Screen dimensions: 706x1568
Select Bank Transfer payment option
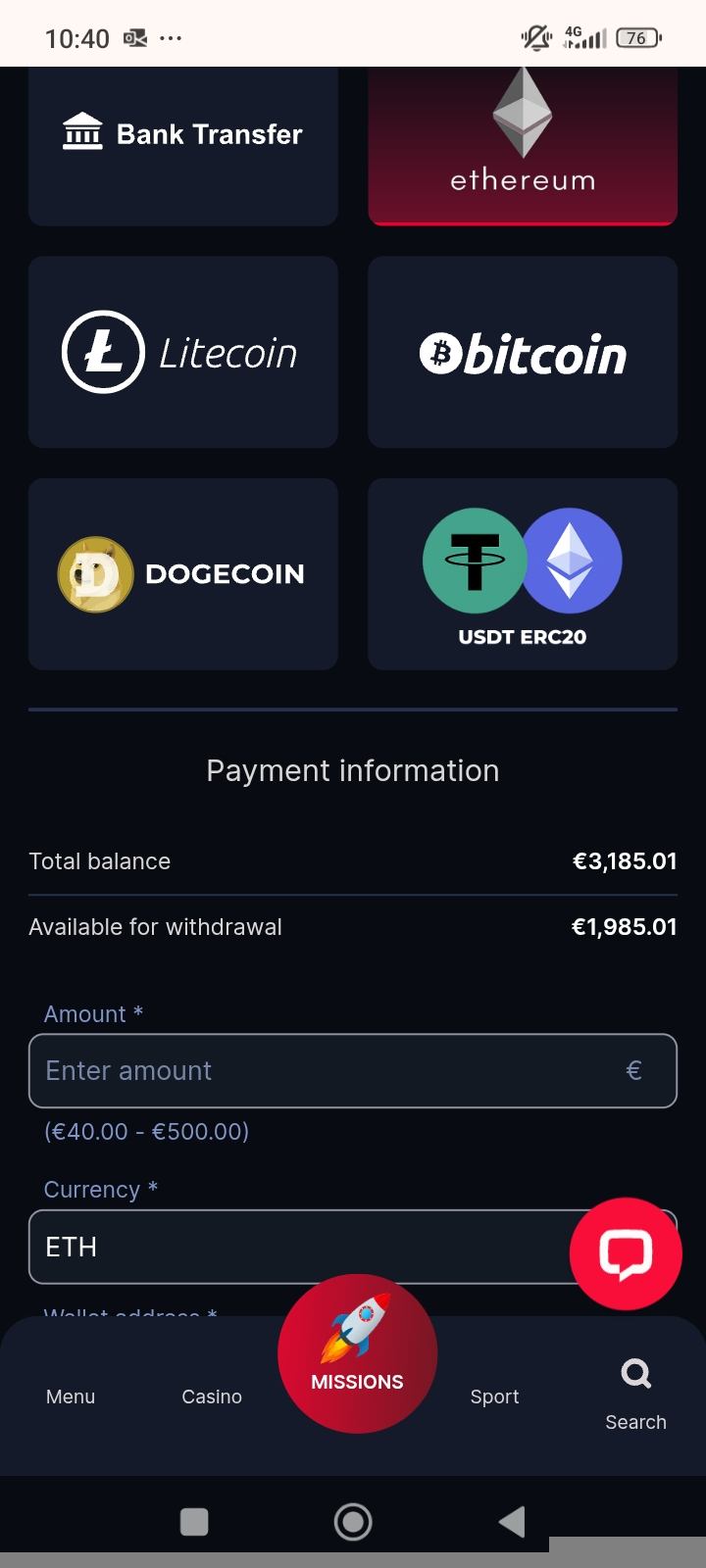click(x=183, y=135)
